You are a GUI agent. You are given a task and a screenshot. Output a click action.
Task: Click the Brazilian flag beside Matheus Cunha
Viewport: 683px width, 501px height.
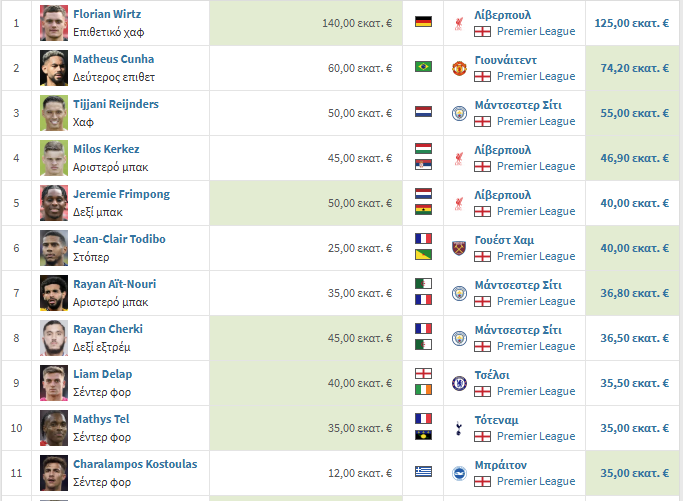pyautogui.click(x=423, y=67)
